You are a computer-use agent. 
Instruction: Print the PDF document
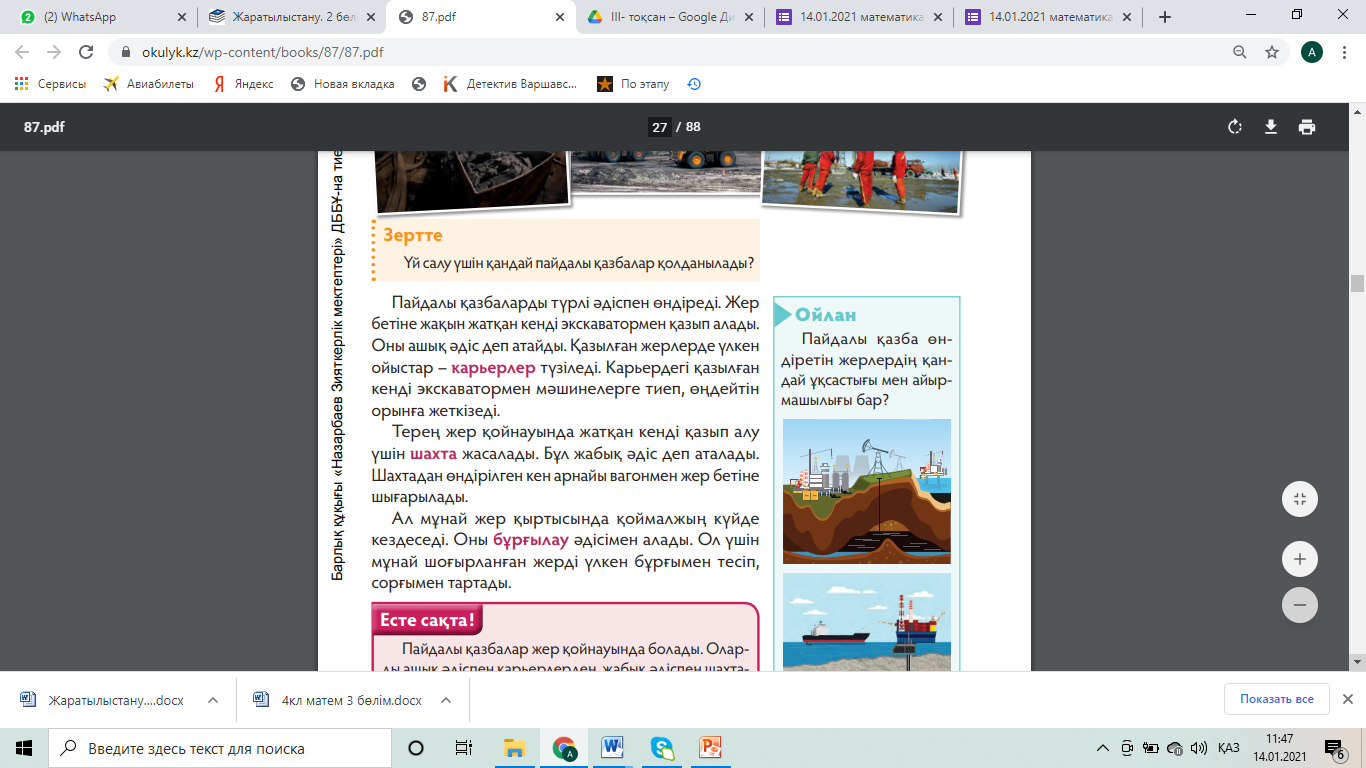(x=1307, y=127)
